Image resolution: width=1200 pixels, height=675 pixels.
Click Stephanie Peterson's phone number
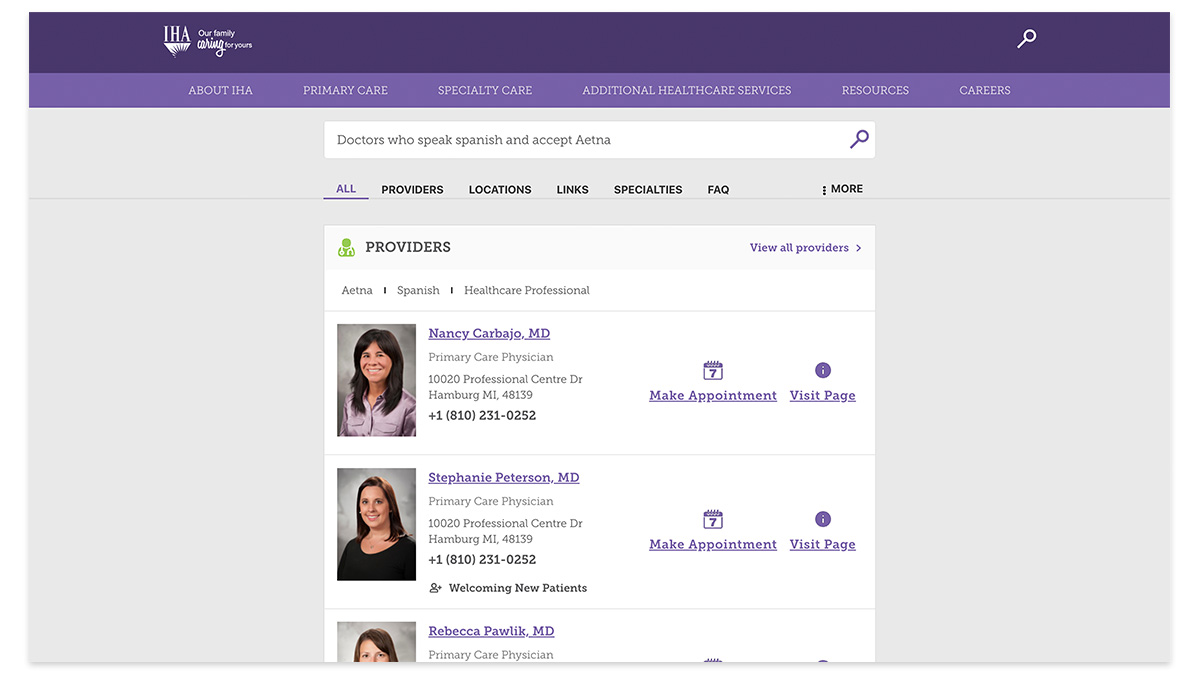pos(482,560)
